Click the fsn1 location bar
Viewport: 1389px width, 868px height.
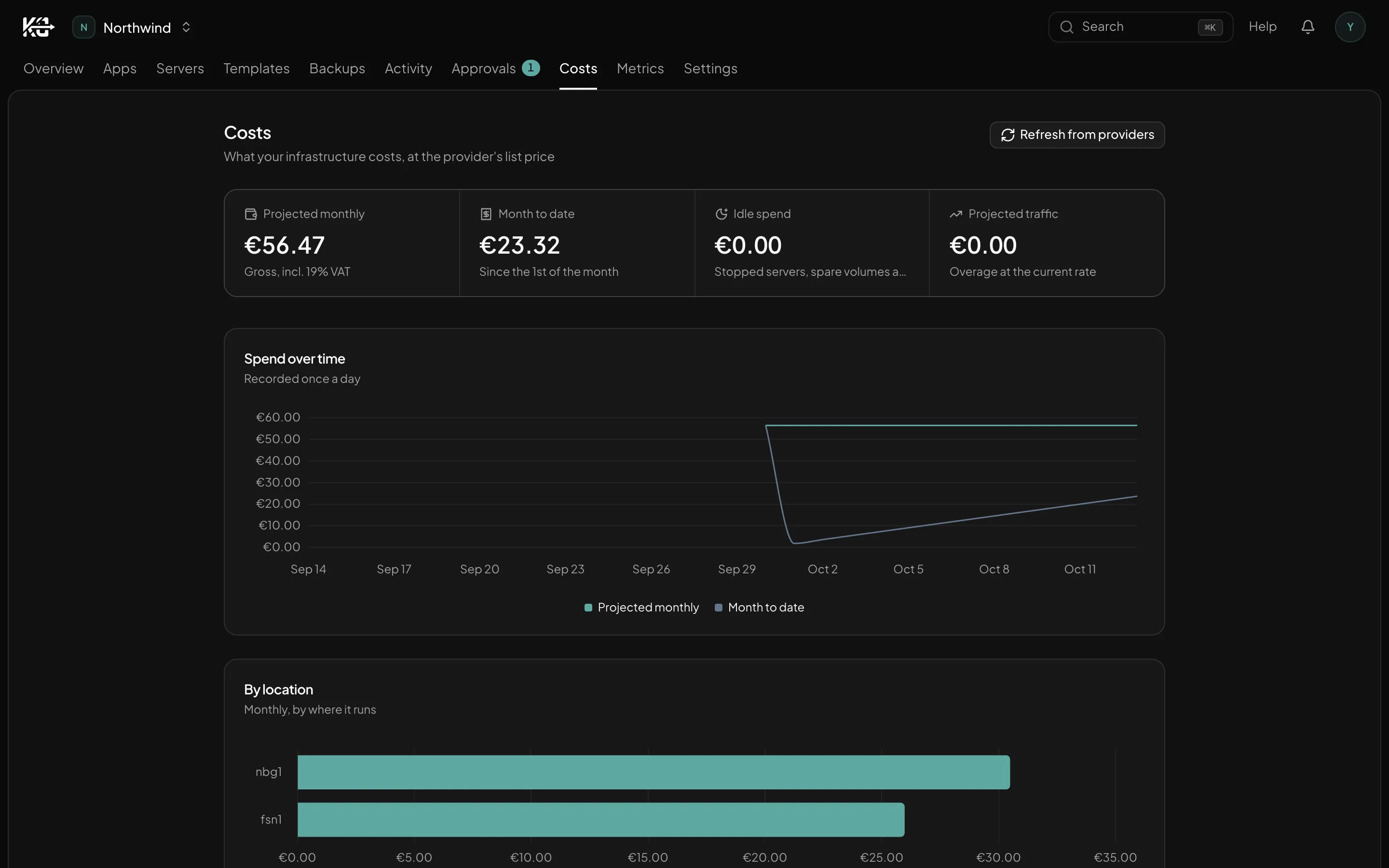601,820
